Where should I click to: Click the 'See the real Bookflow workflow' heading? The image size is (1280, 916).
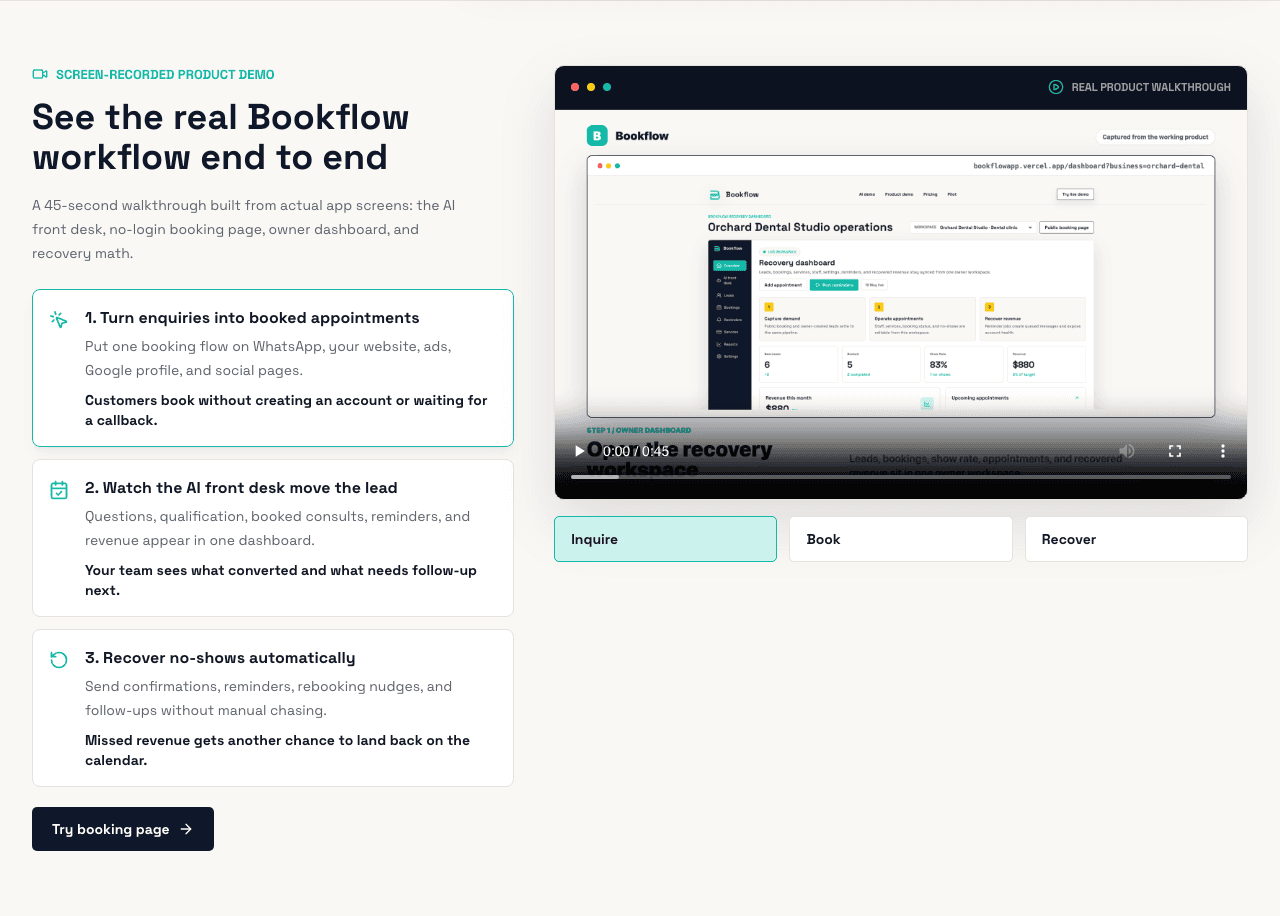click(x=221, y=137)
